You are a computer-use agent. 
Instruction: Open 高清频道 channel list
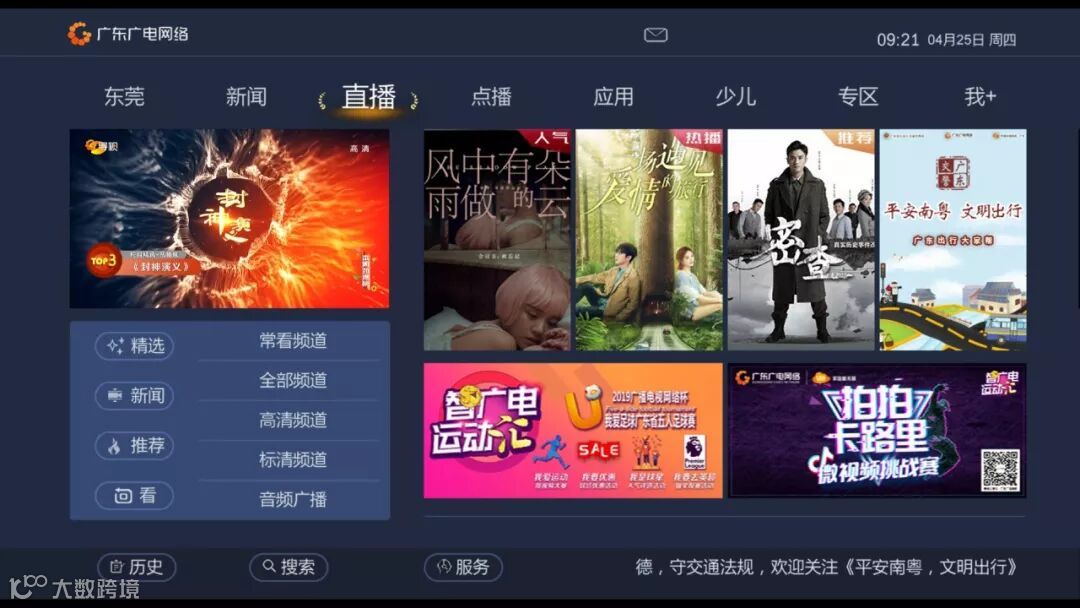point(293,420)
